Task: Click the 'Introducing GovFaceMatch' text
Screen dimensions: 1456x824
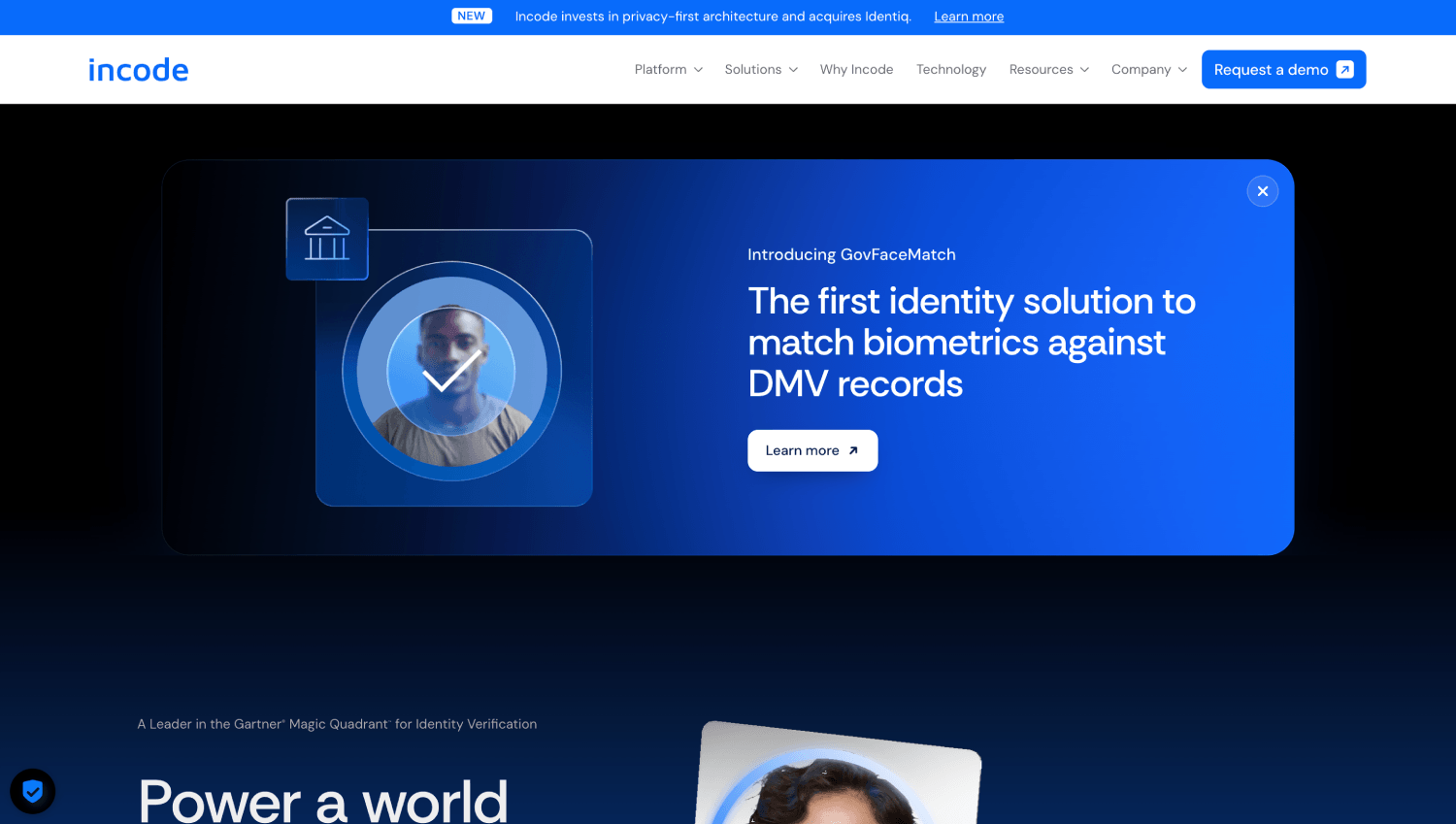Action: (851, 254)
